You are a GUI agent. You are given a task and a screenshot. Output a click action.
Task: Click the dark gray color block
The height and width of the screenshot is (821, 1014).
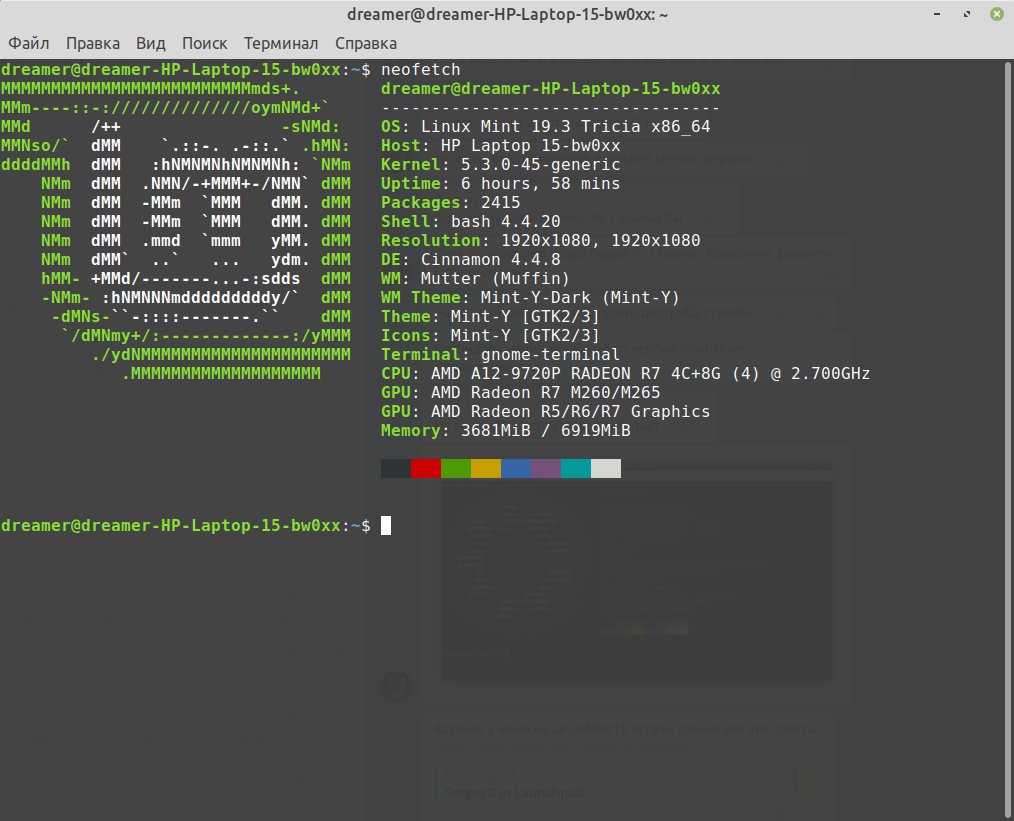396,469
